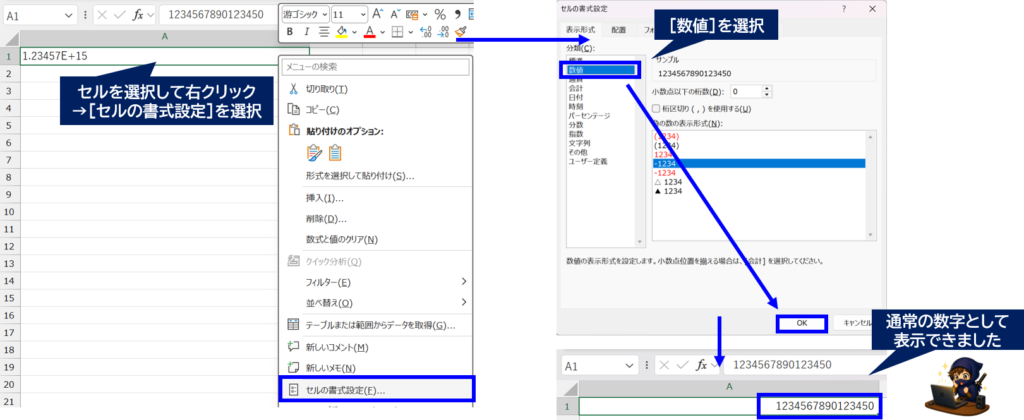The image size is (1024, 420).
Task: Expand the font color dropdown arrow
Action: [x=382, y=31]
